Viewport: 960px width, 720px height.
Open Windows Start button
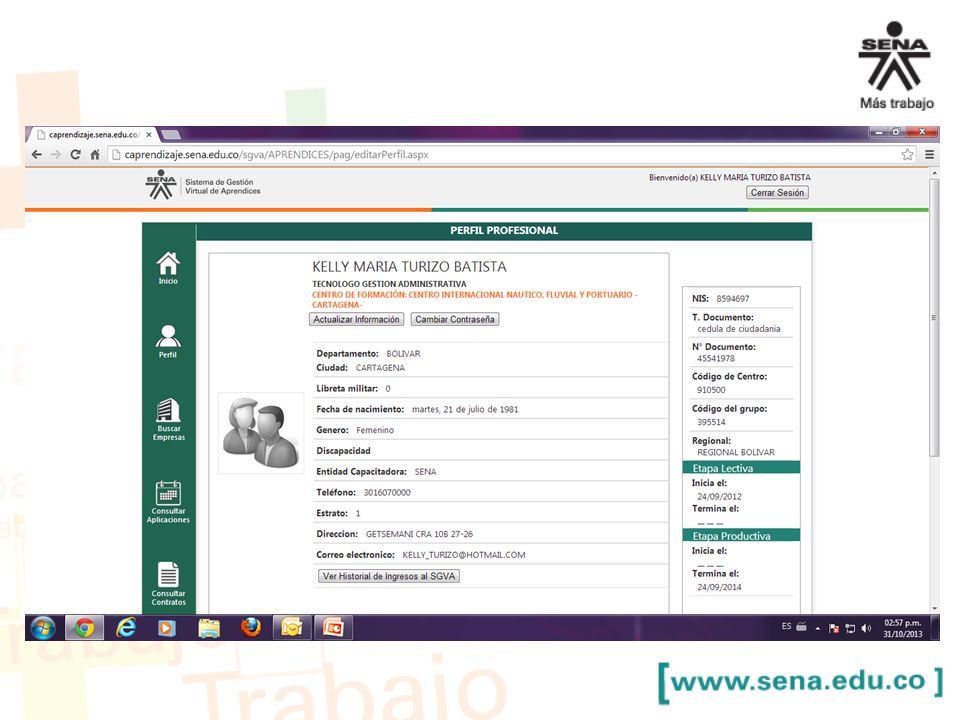click(x=42, y=628)
